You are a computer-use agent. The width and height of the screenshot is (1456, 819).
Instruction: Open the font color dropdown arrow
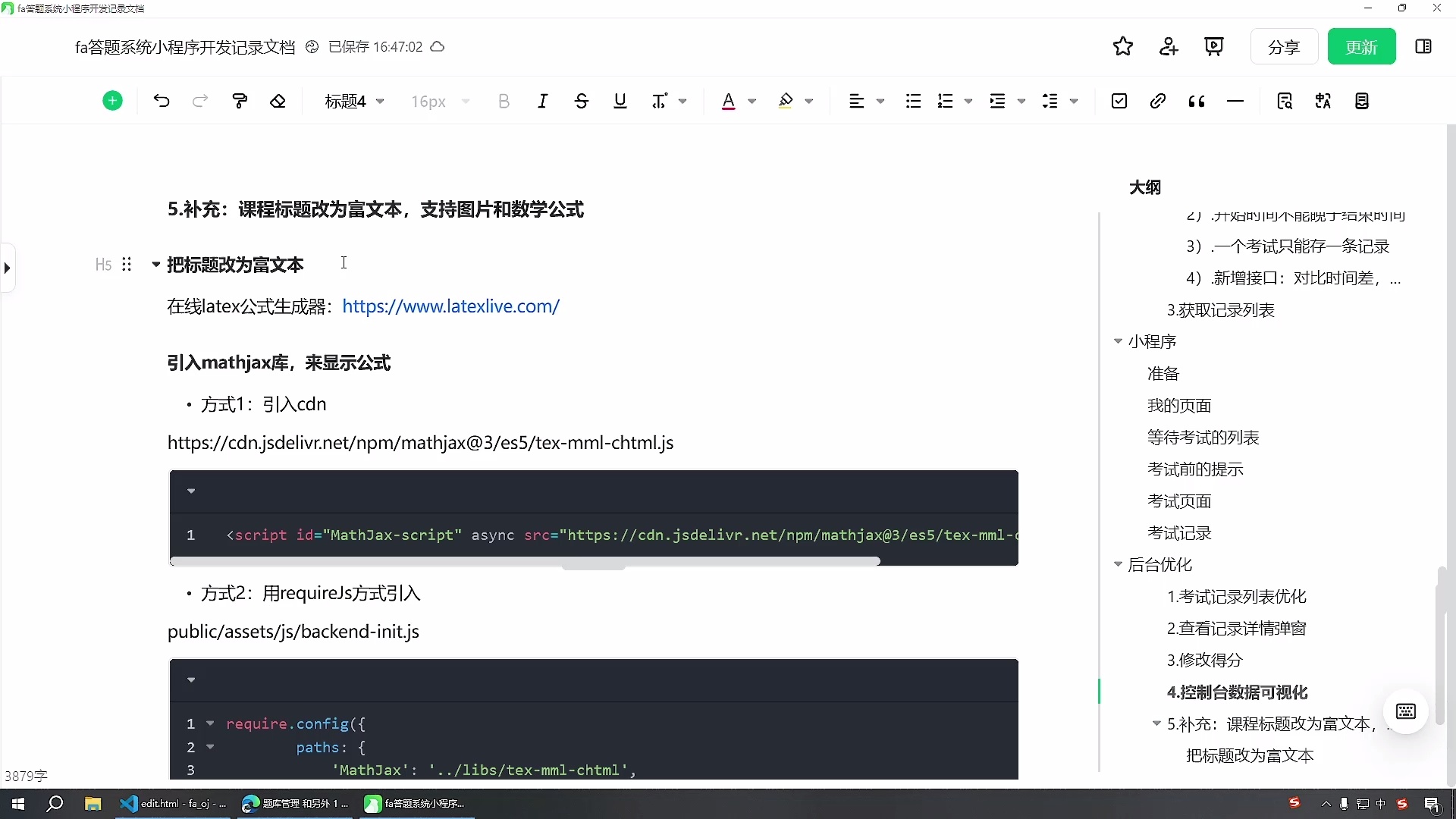coord(752,102)
